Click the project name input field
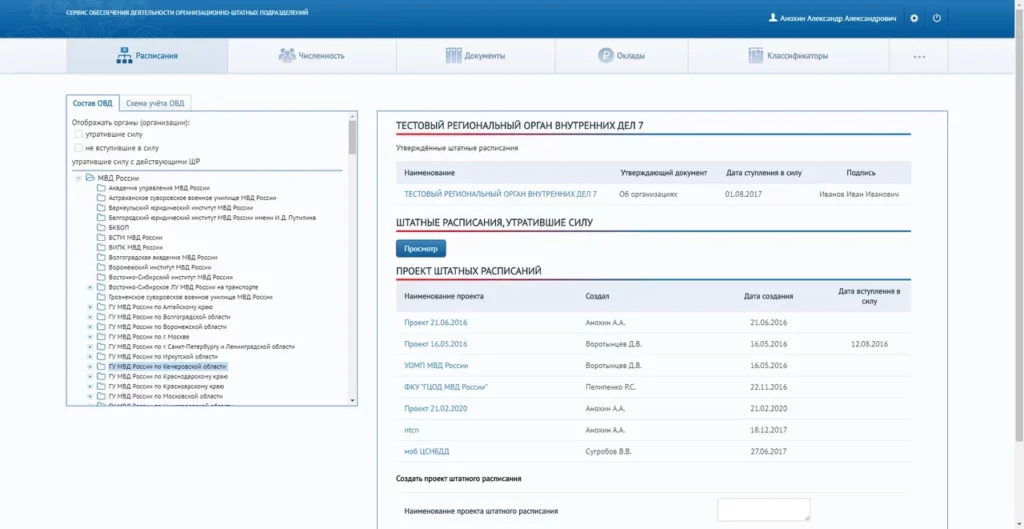1024x529 pixels. [764, 510]
